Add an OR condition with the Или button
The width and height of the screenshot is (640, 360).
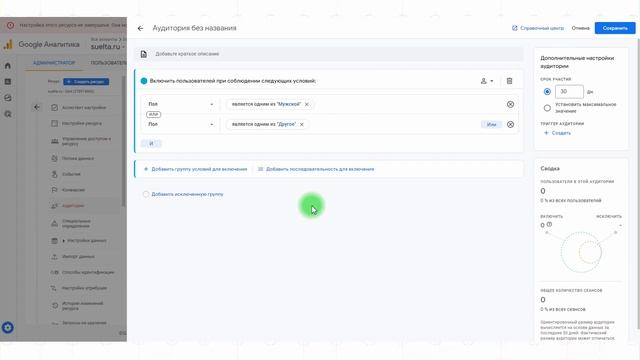pyautogui.click(x=491, y=124)
